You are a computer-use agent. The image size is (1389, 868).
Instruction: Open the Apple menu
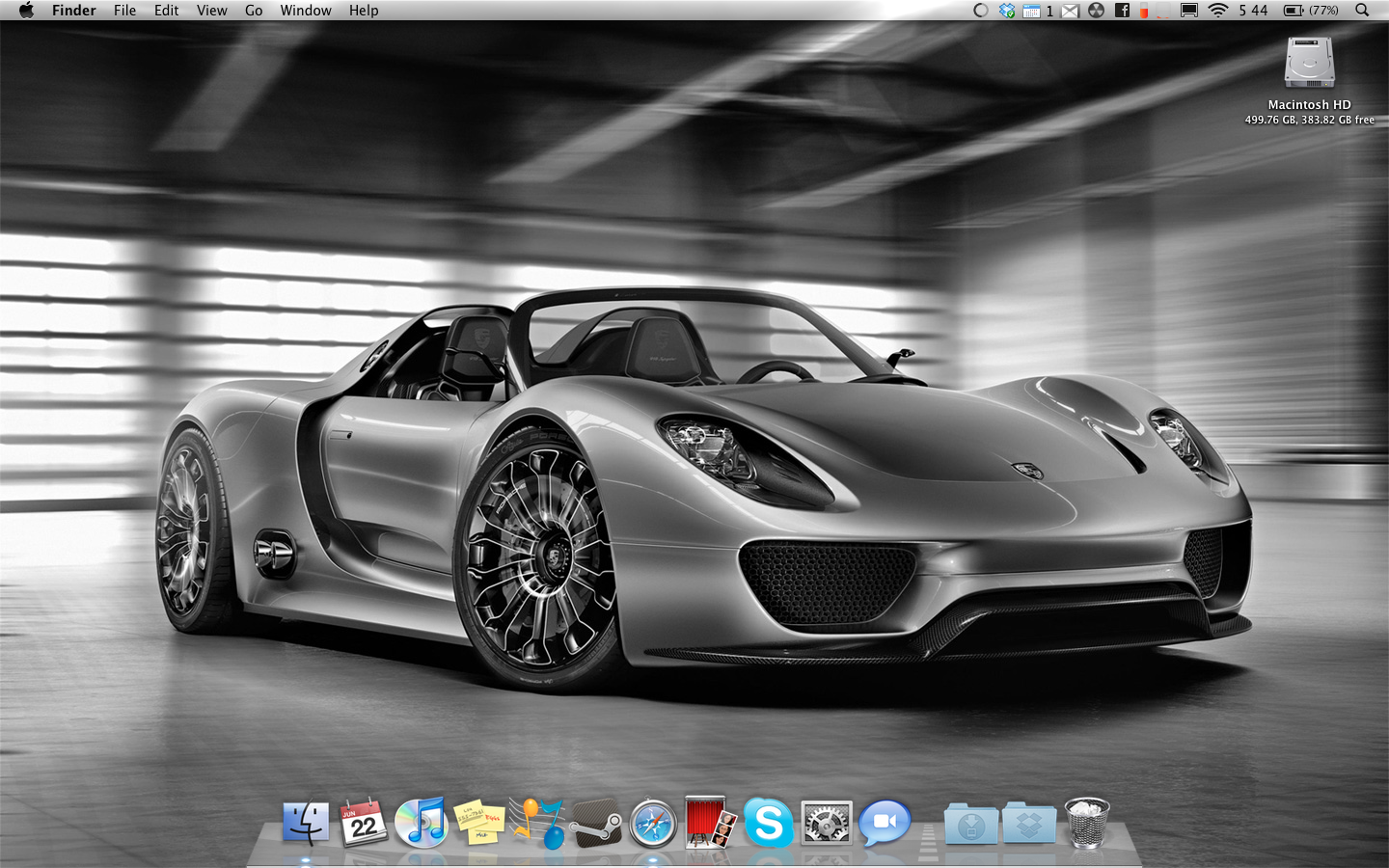point(26,11)
